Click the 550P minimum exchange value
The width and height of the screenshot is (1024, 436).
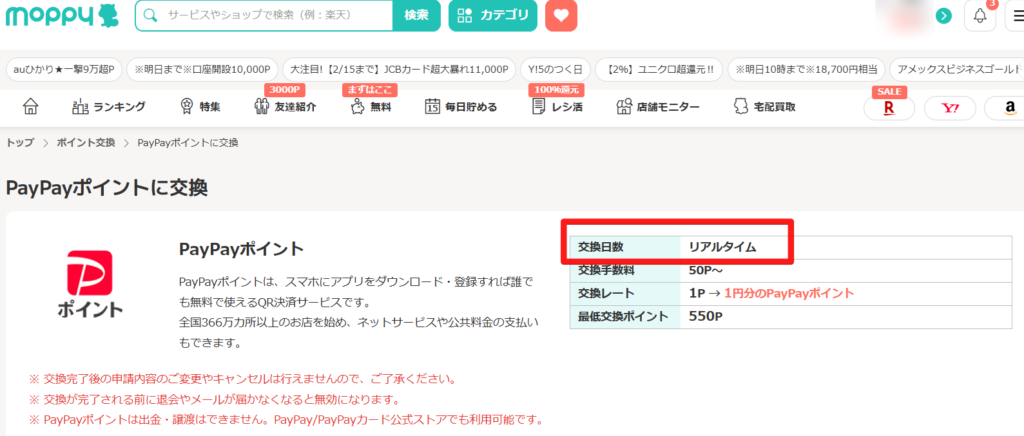[706, 317]
